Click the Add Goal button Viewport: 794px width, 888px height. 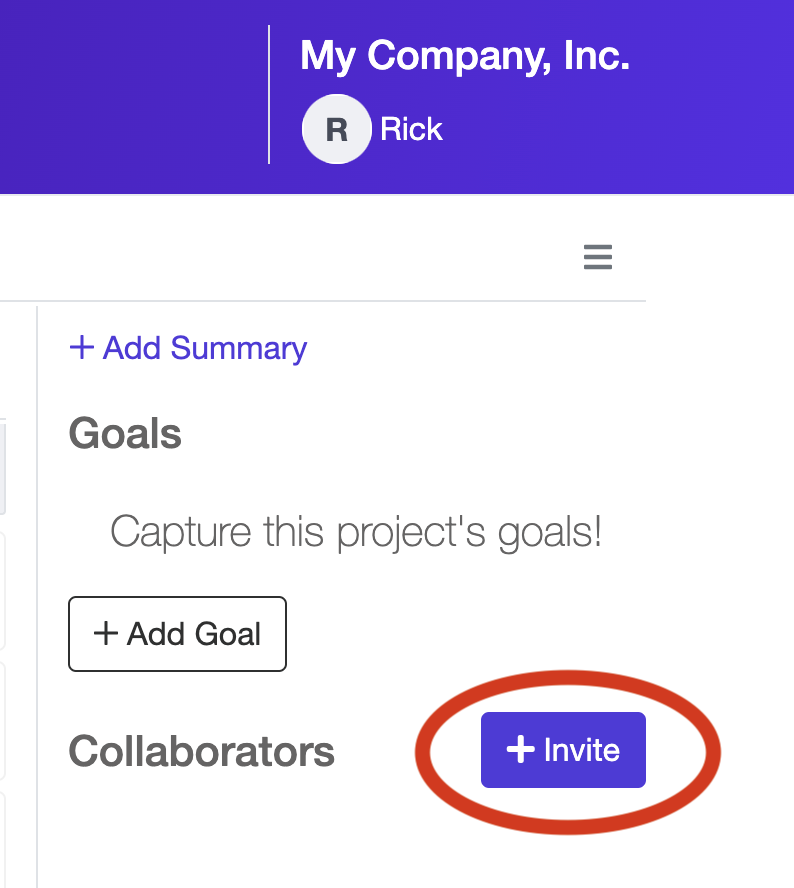[177, 634]
